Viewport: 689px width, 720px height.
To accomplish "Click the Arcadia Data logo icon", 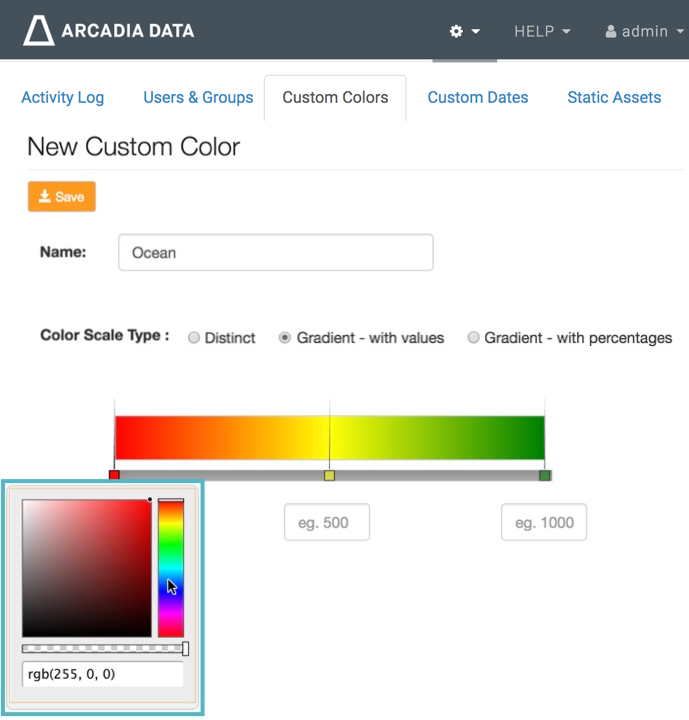I will 39,31.
